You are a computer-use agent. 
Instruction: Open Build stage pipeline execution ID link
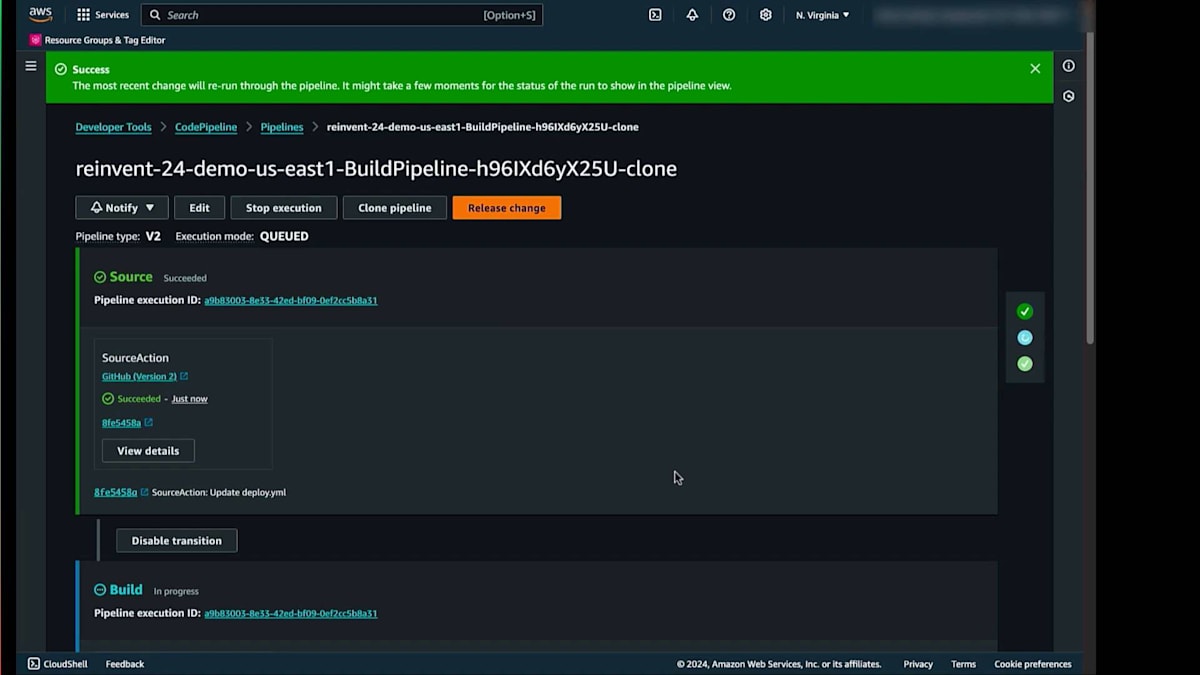click(291, 613)
